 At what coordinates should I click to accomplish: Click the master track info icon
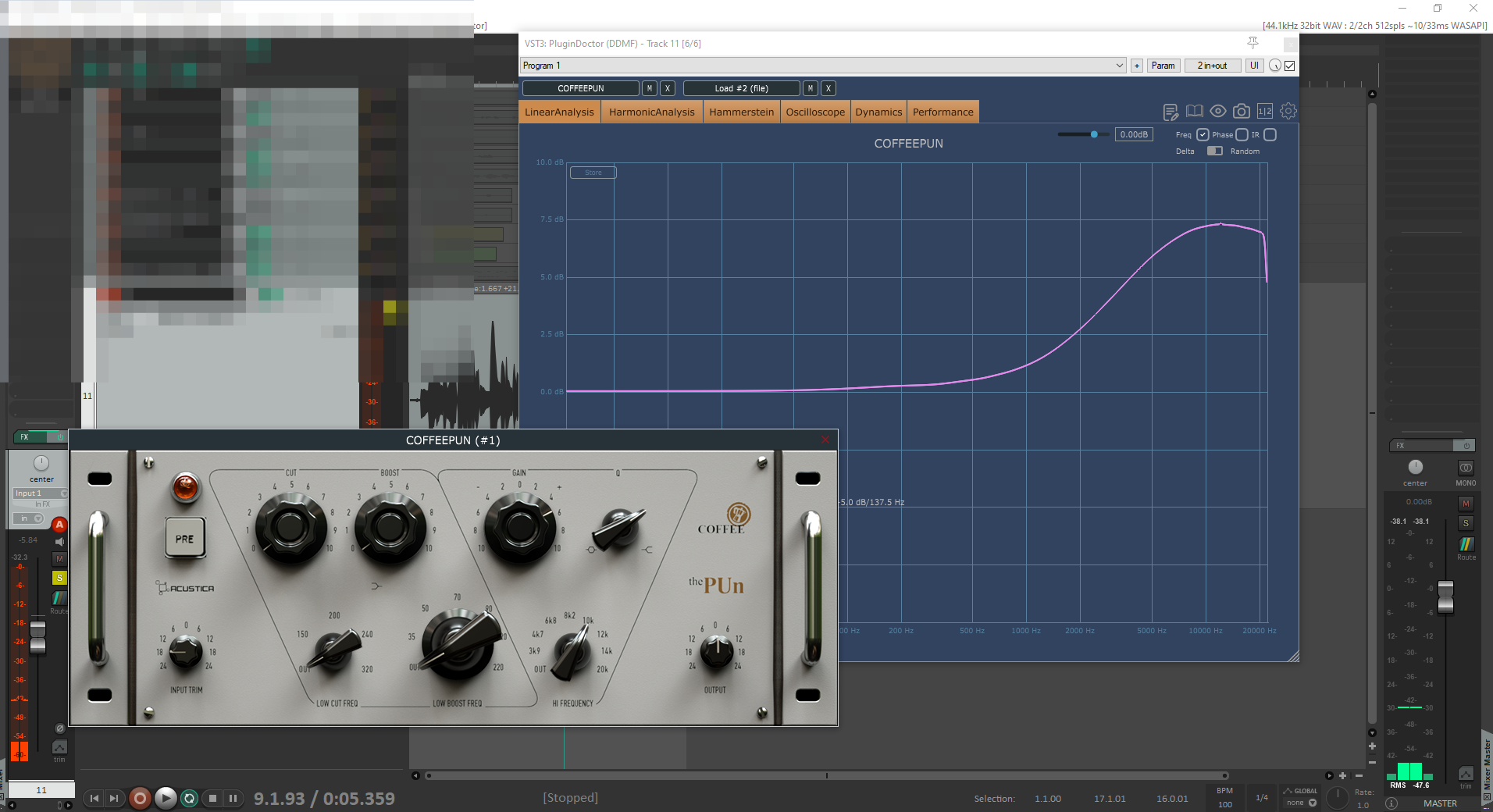pyautogui.click(x=1391, y=803)
